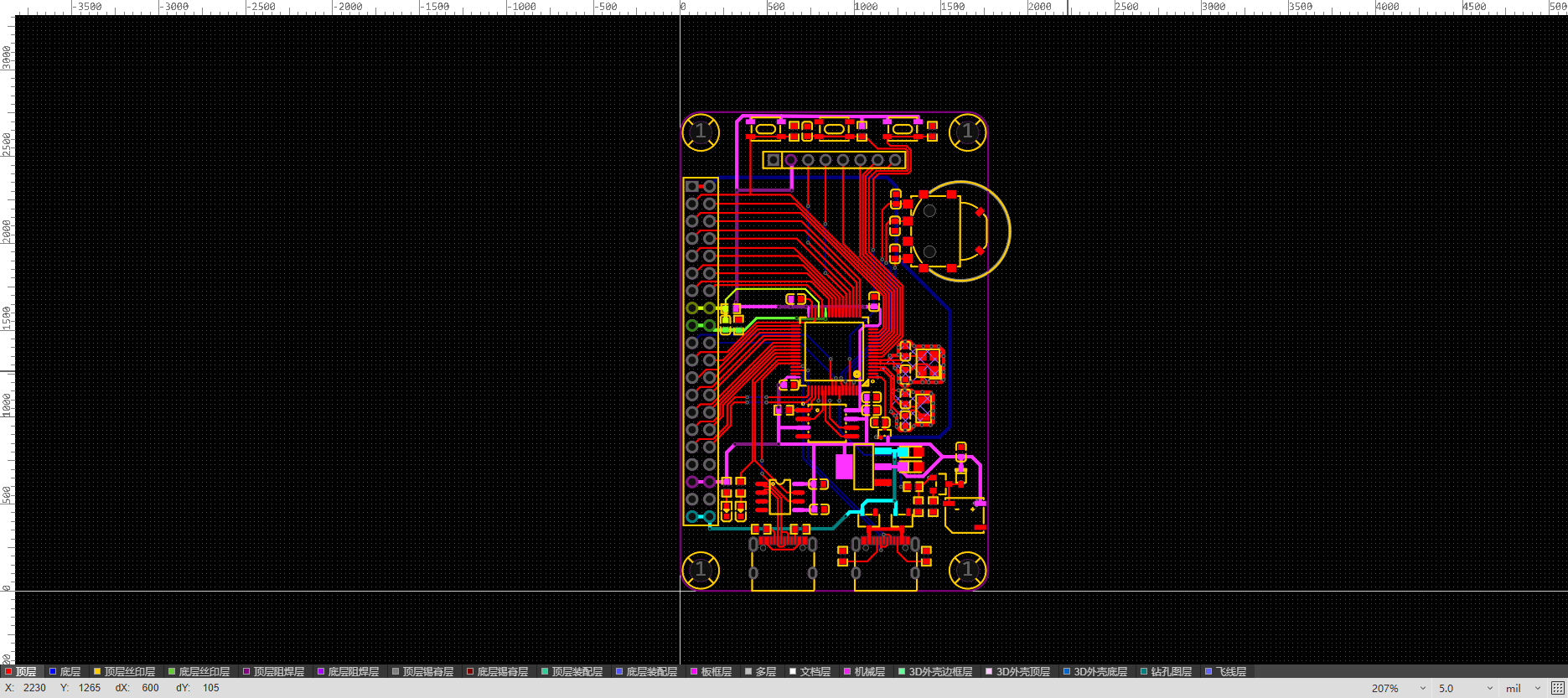Open the 5.0 grid size dropdown
Image resolution: width=1568 pixels, height=698 pixels.
[1465, 688]
